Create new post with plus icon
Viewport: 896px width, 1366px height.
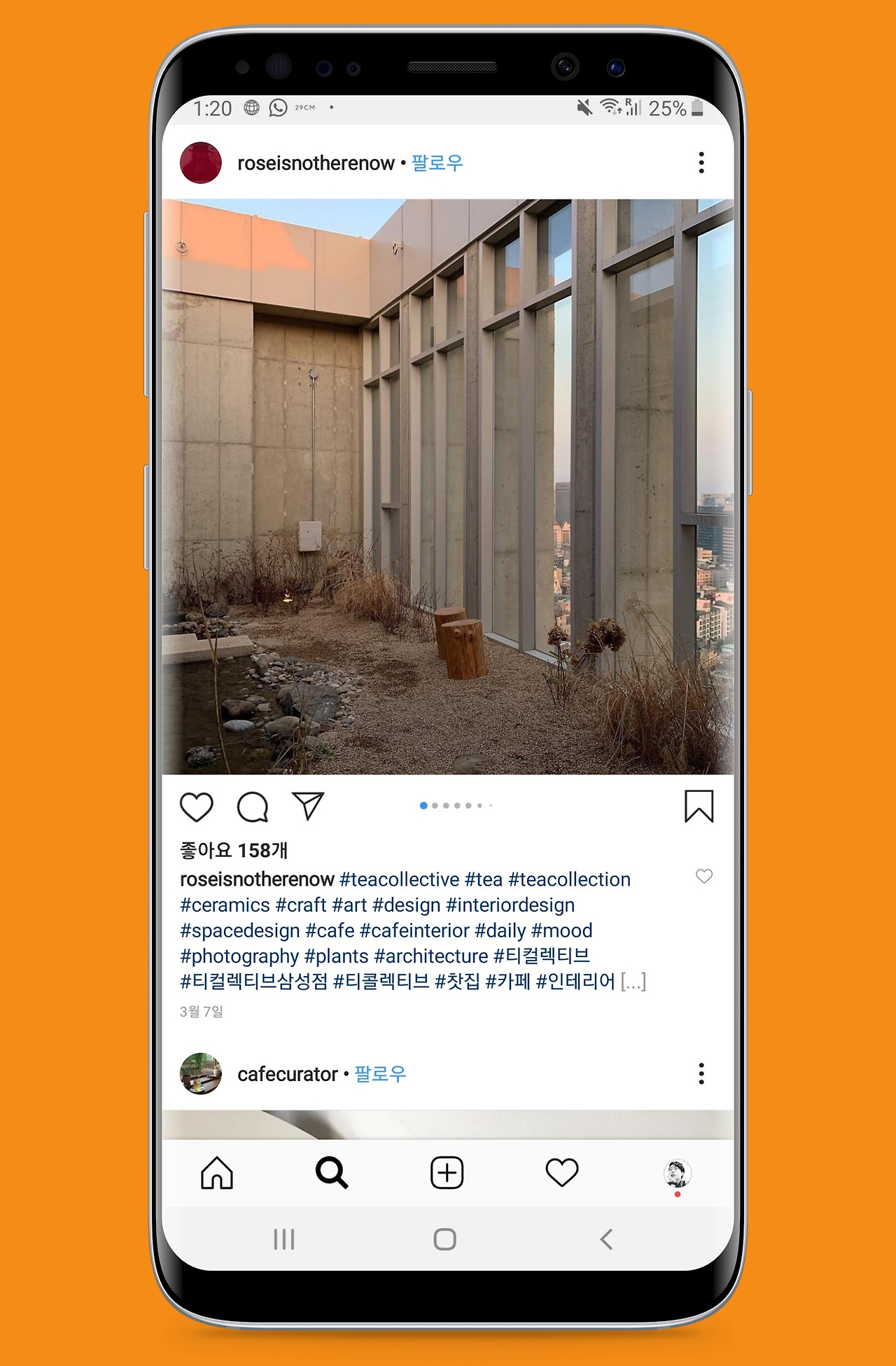(447, 1172)
